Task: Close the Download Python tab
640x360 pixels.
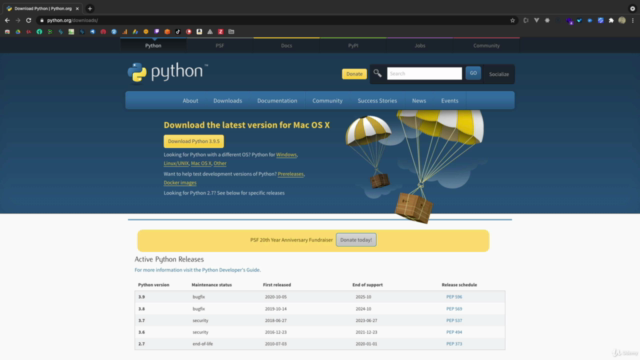Action: 77,9
